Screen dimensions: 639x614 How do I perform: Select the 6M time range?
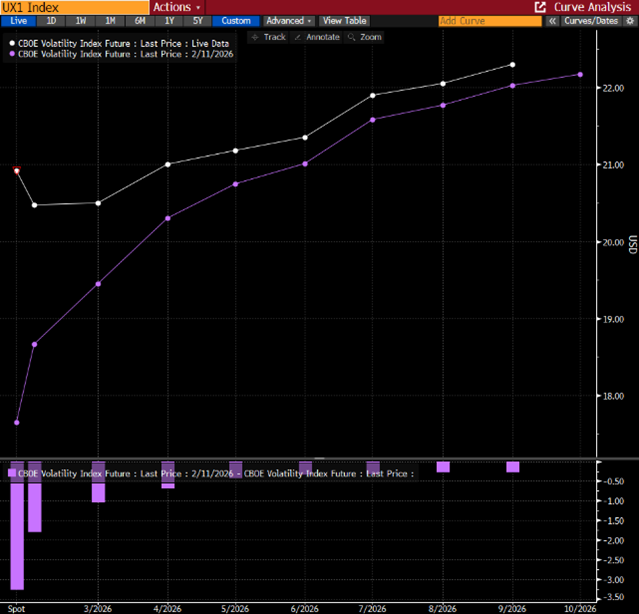138,21
